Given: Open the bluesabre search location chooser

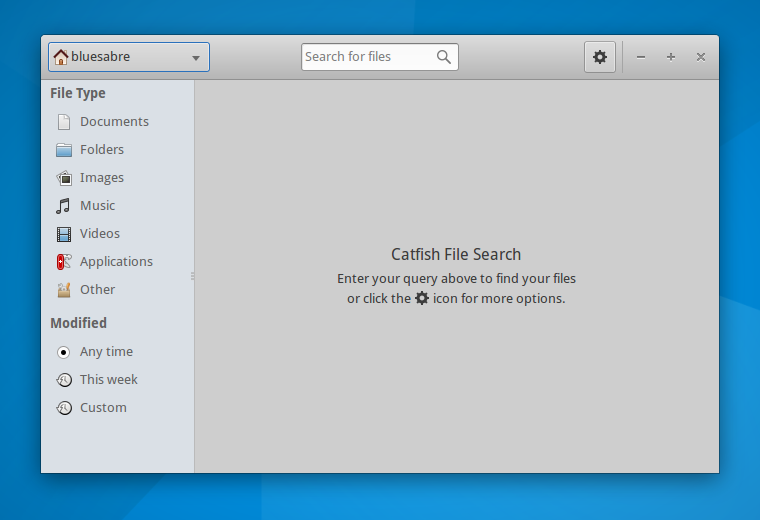Looking at the screenshot, I should [x=129, y=57].
